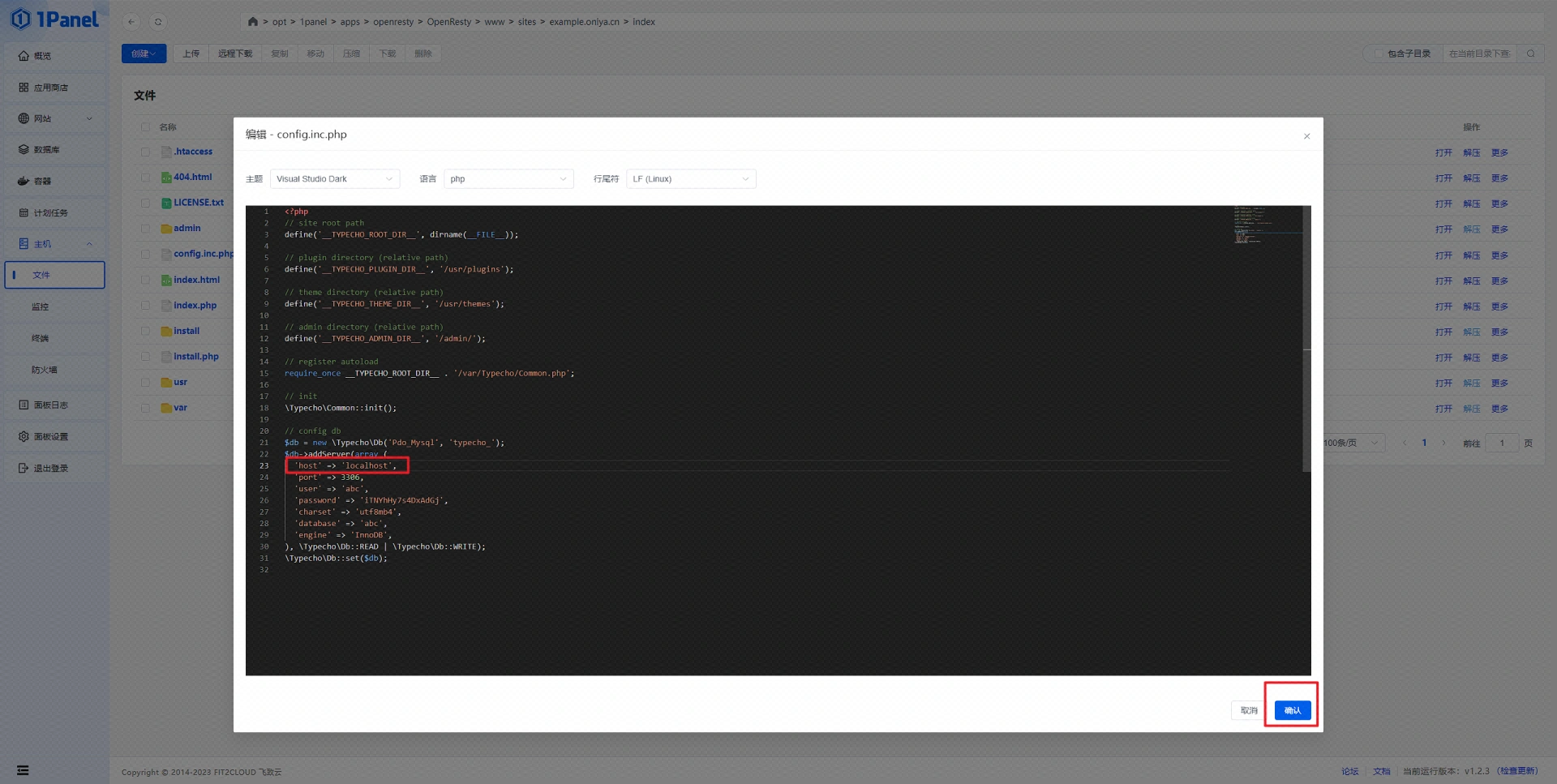
Task: Check the index.html row checkbox
Action: click(145, 280)
